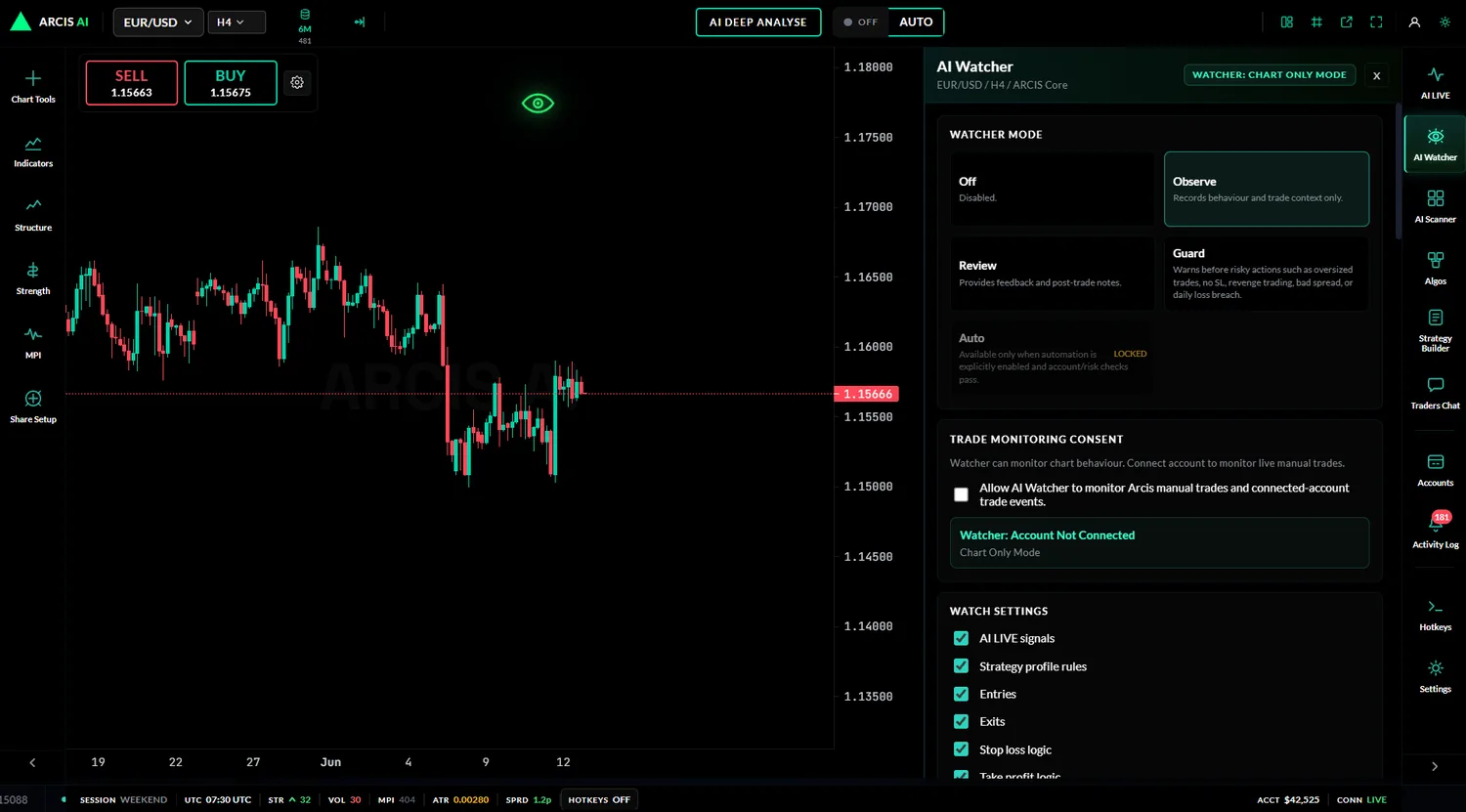
Task: Open Traders Chat
Action: click(1435, 393)
